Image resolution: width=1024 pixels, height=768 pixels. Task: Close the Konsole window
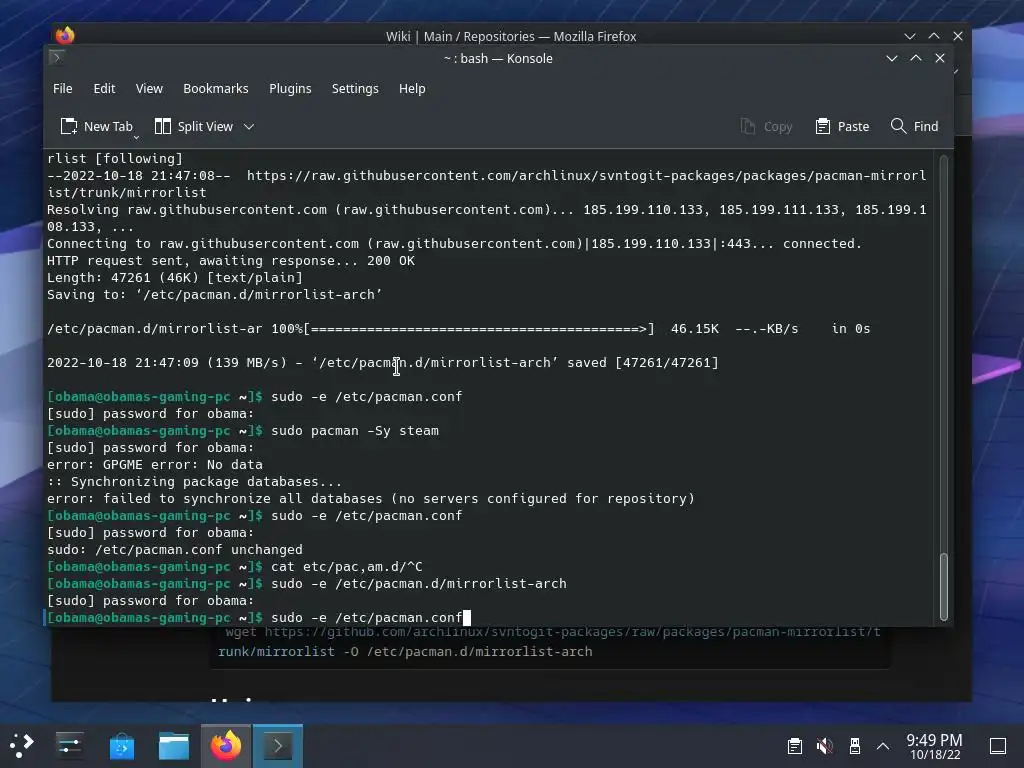[x=940, y=58]
